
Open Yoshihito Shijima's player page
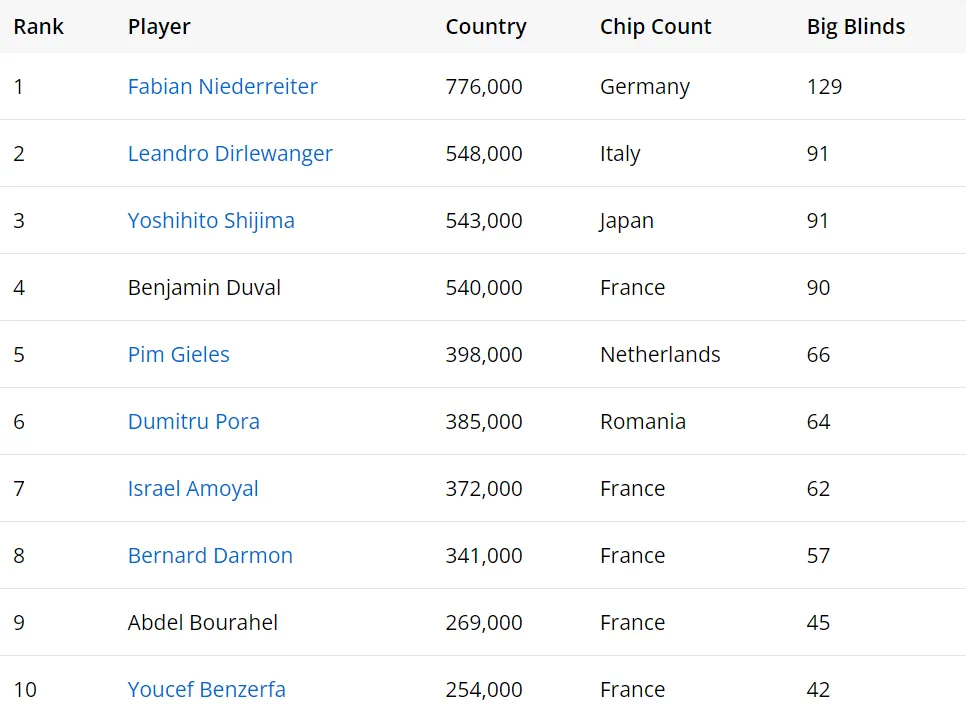pos(211,221)
